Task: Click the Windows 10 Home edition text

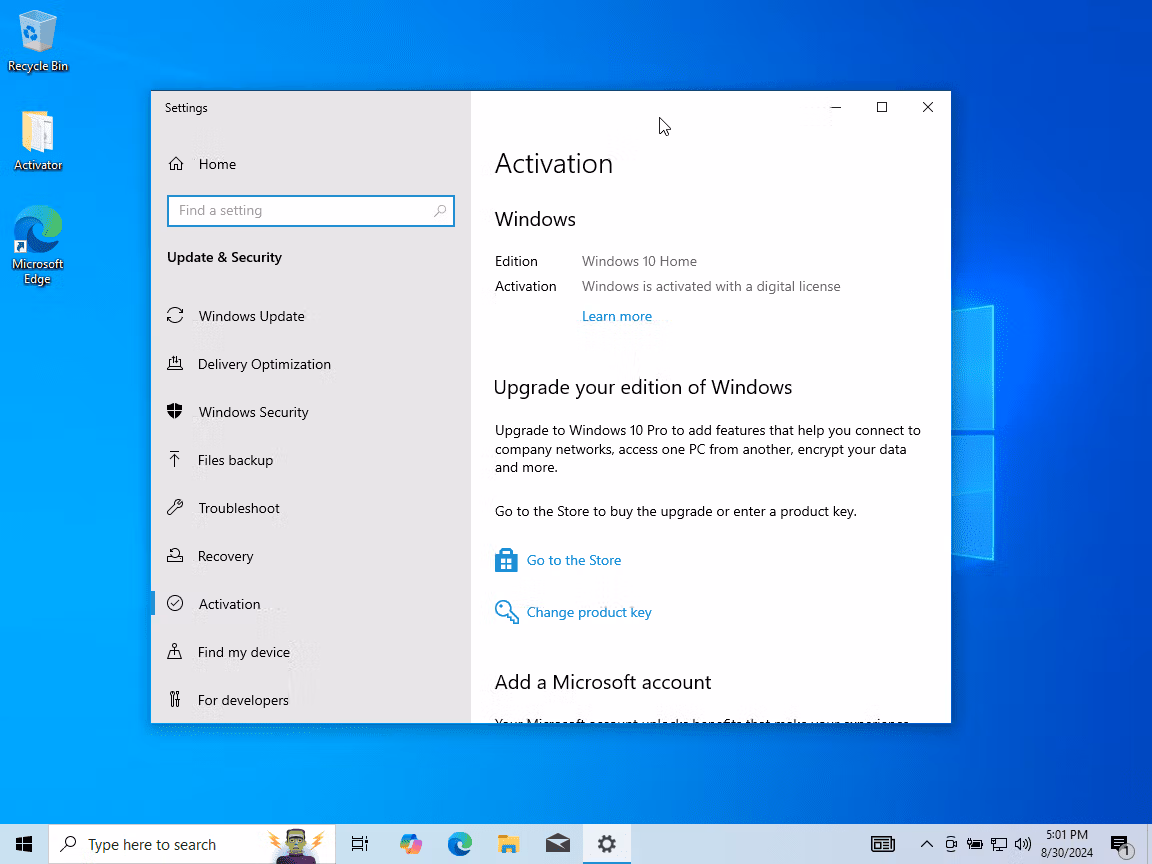Action: click(639, 262)
